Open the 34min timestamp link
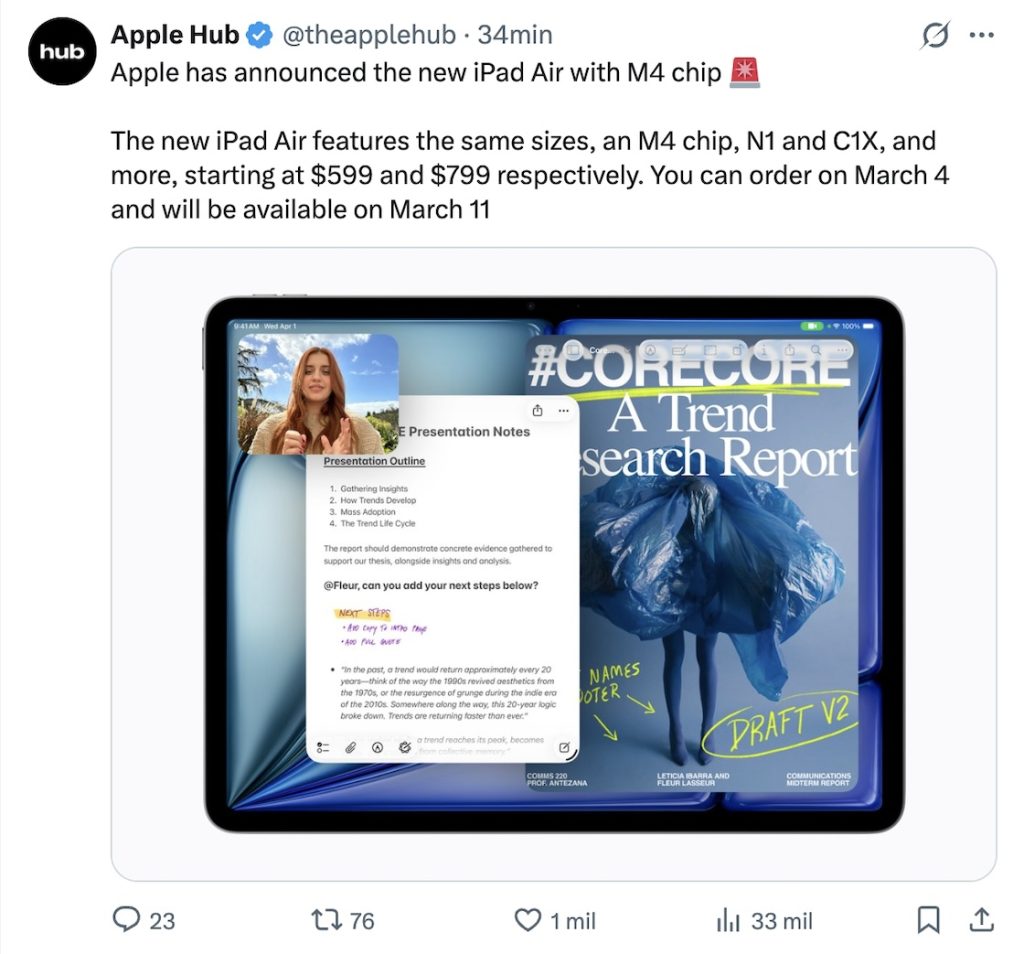The height and width of the screenshot is (954, 1024). pyautogui.click(x=515, y=35)
